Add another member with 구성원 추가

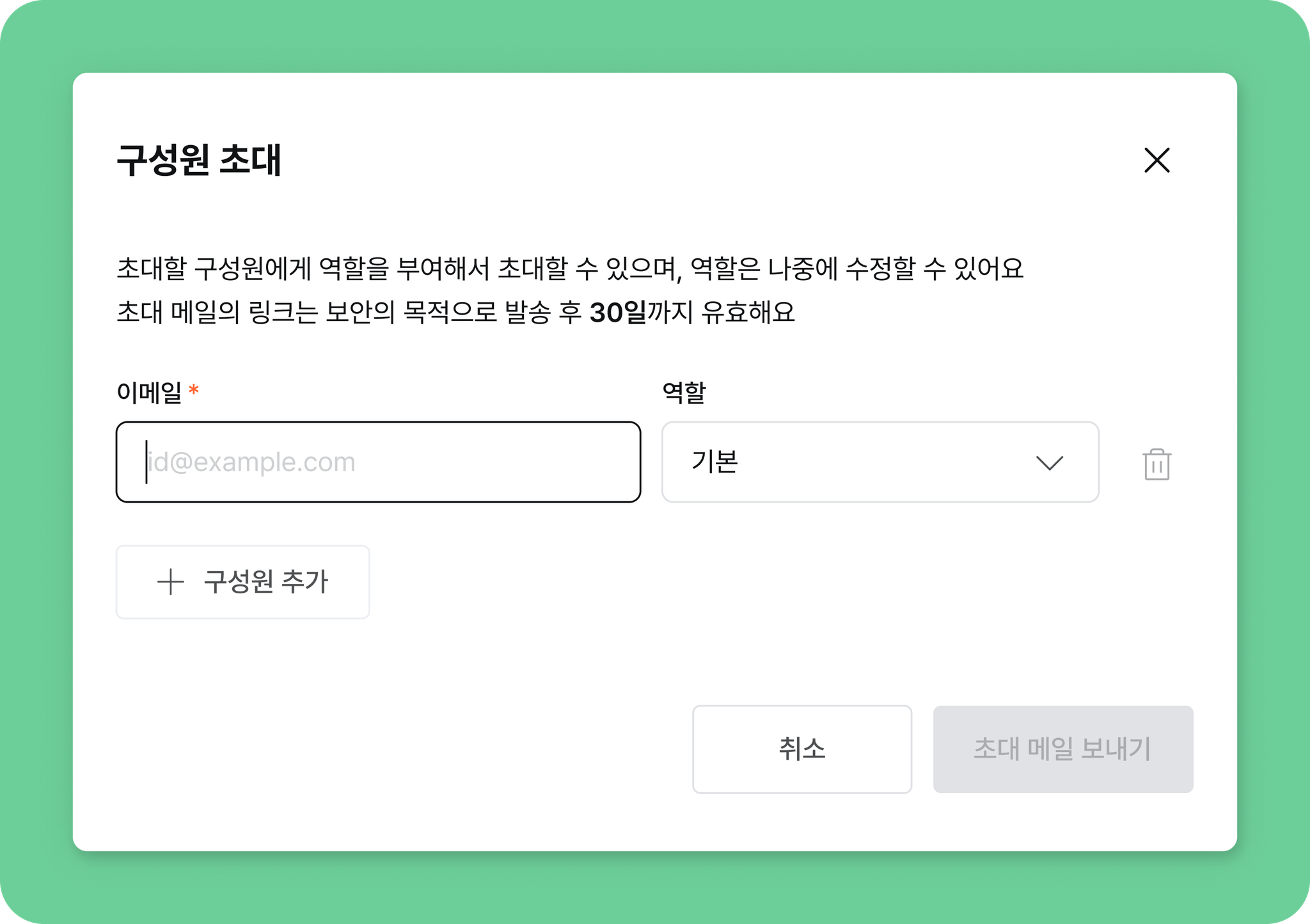(242, 582)
